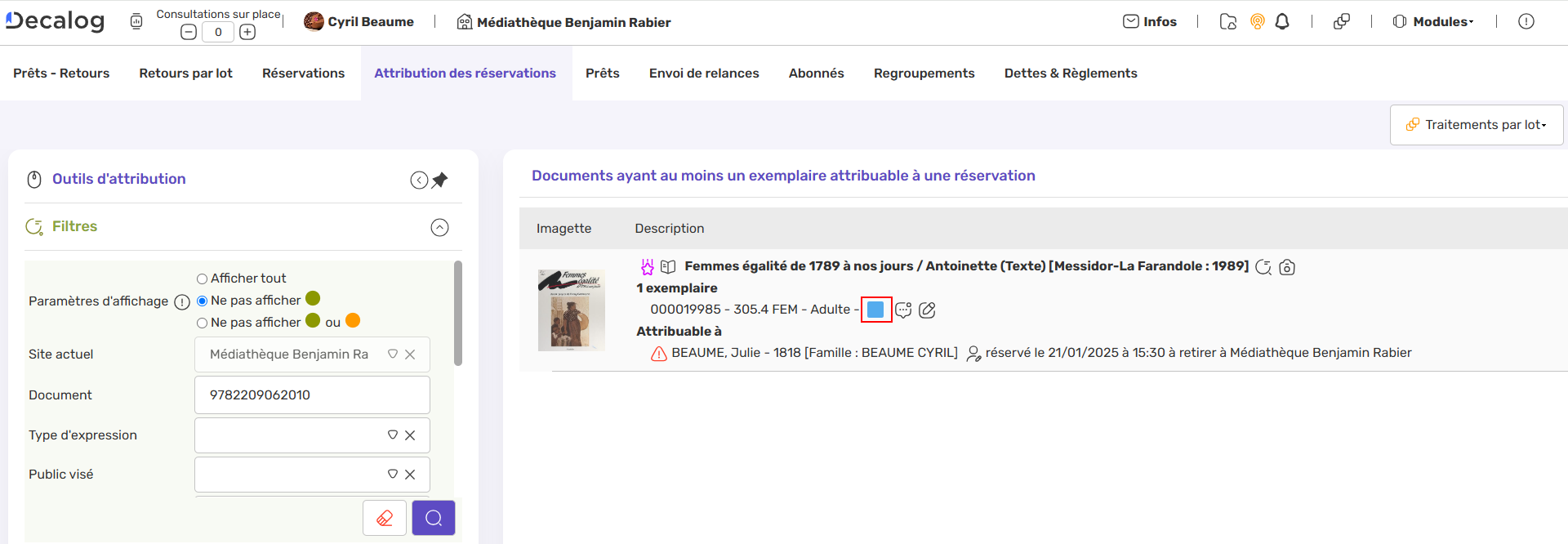Click the Médiathèque Benjamin Rabier site icon
Image resolution: width=1568 pixels, height=544 pixels.
pos(465,22)
